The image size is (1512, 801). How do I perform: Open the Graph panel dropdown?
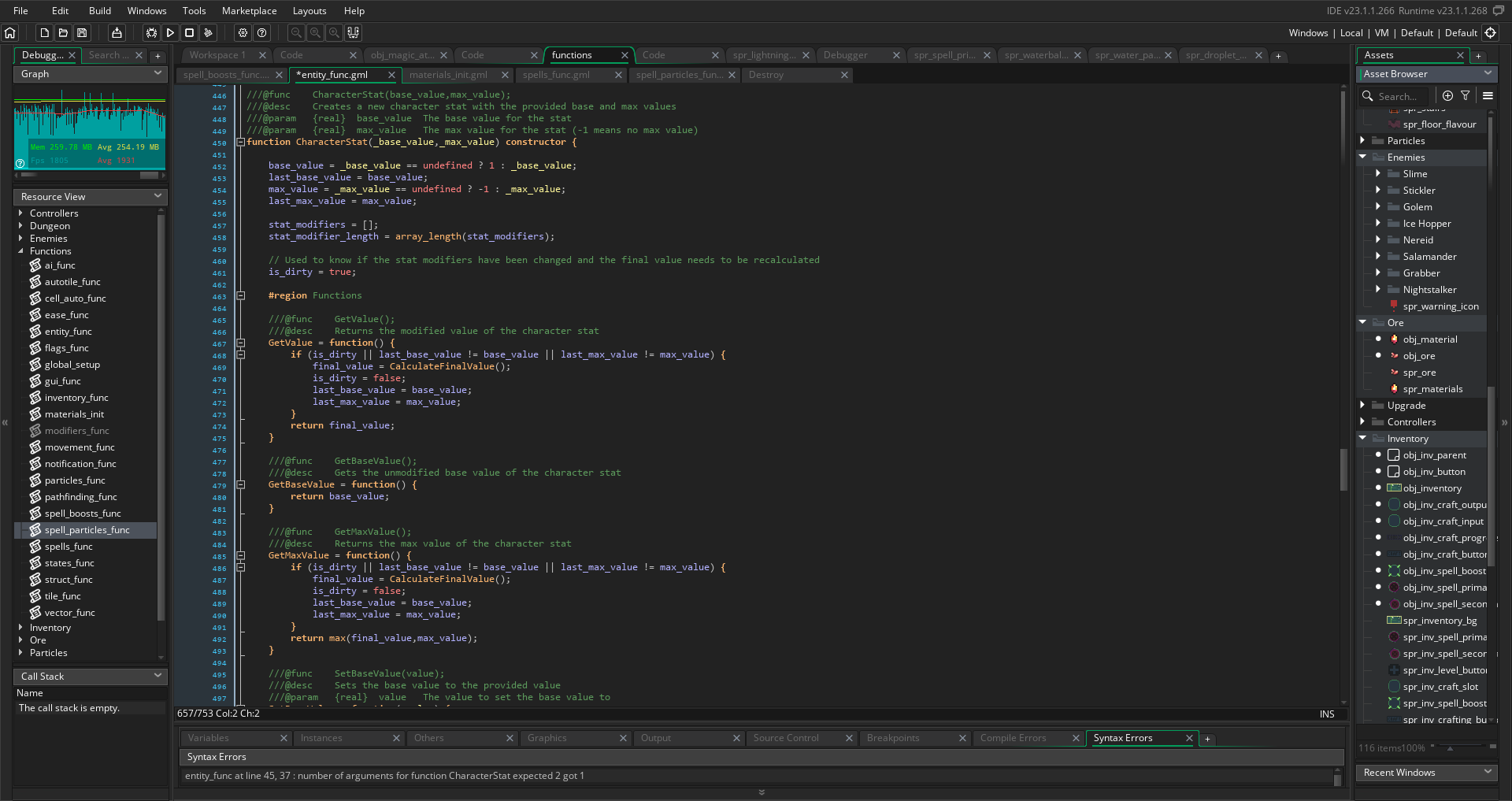pos(157,74)
